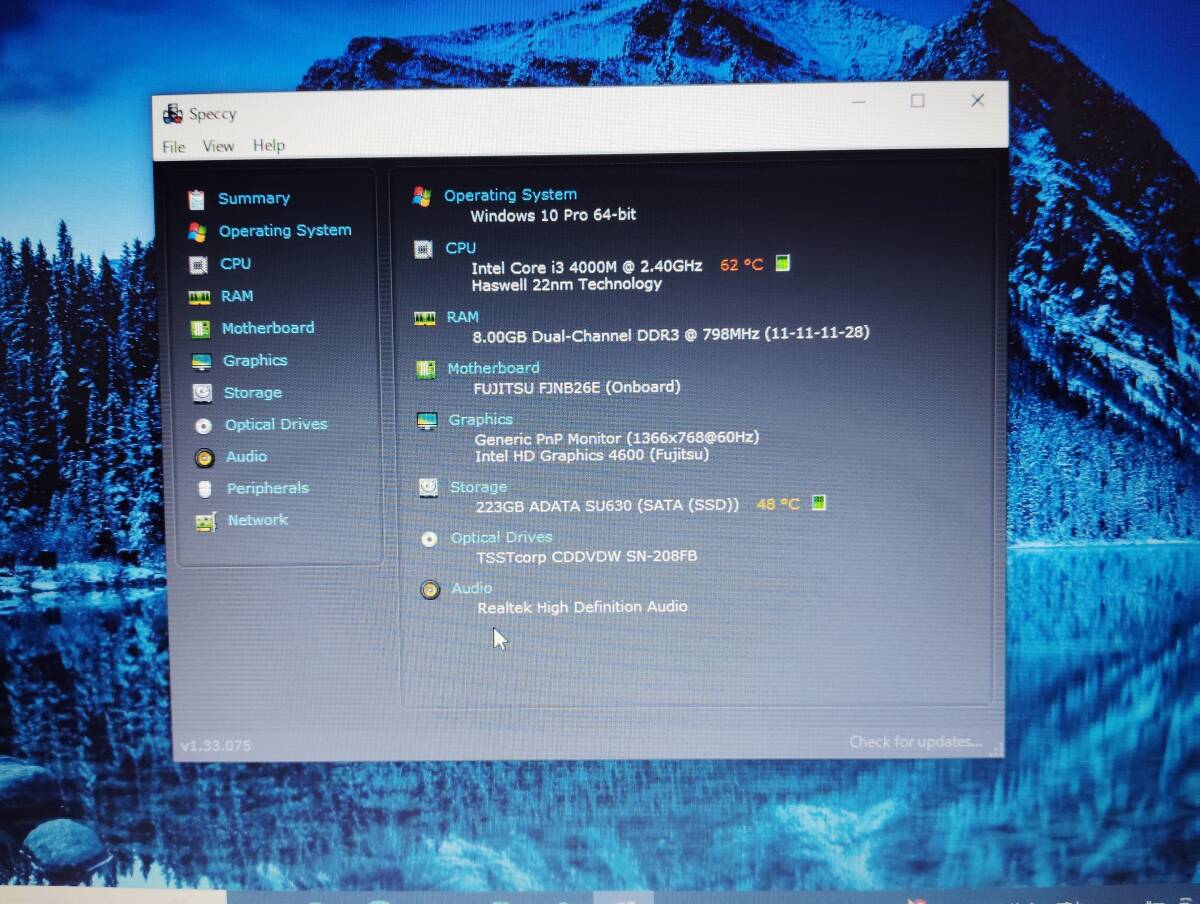Click the Speccy app icon in title bar
Screen dimensions: 1200x904
point(174,114)
